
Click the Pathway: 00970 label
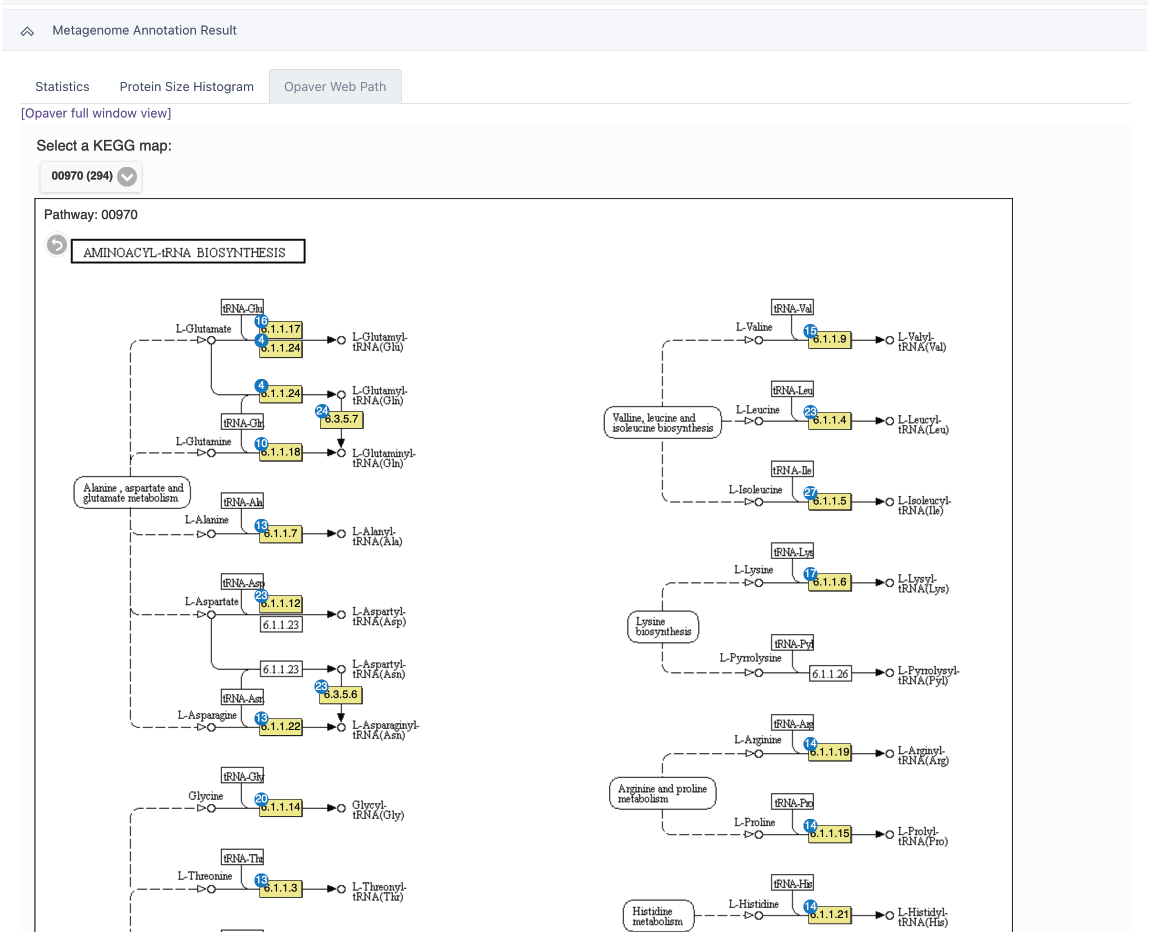pyautogui.click(x=91, y=215)
